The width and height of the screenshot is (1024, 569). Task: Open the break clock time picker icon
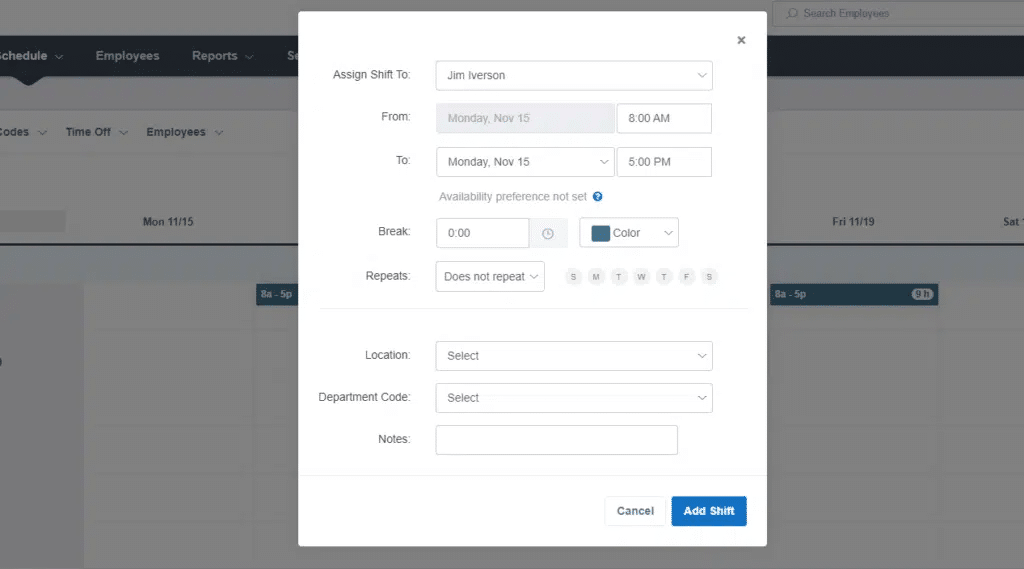[x=548, y=233]
